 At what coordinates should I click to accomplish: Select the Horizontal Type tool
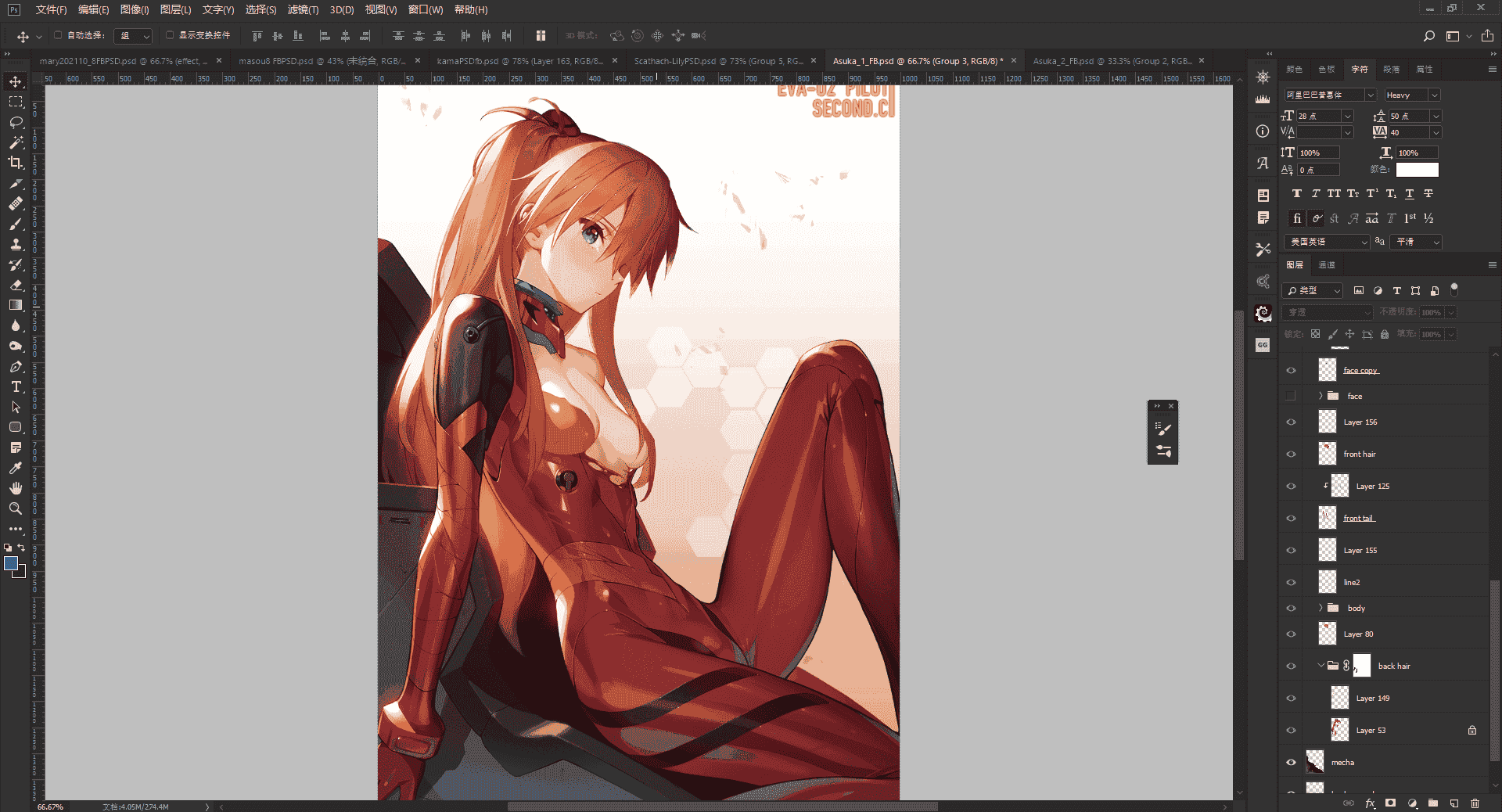tap(16, 386)
